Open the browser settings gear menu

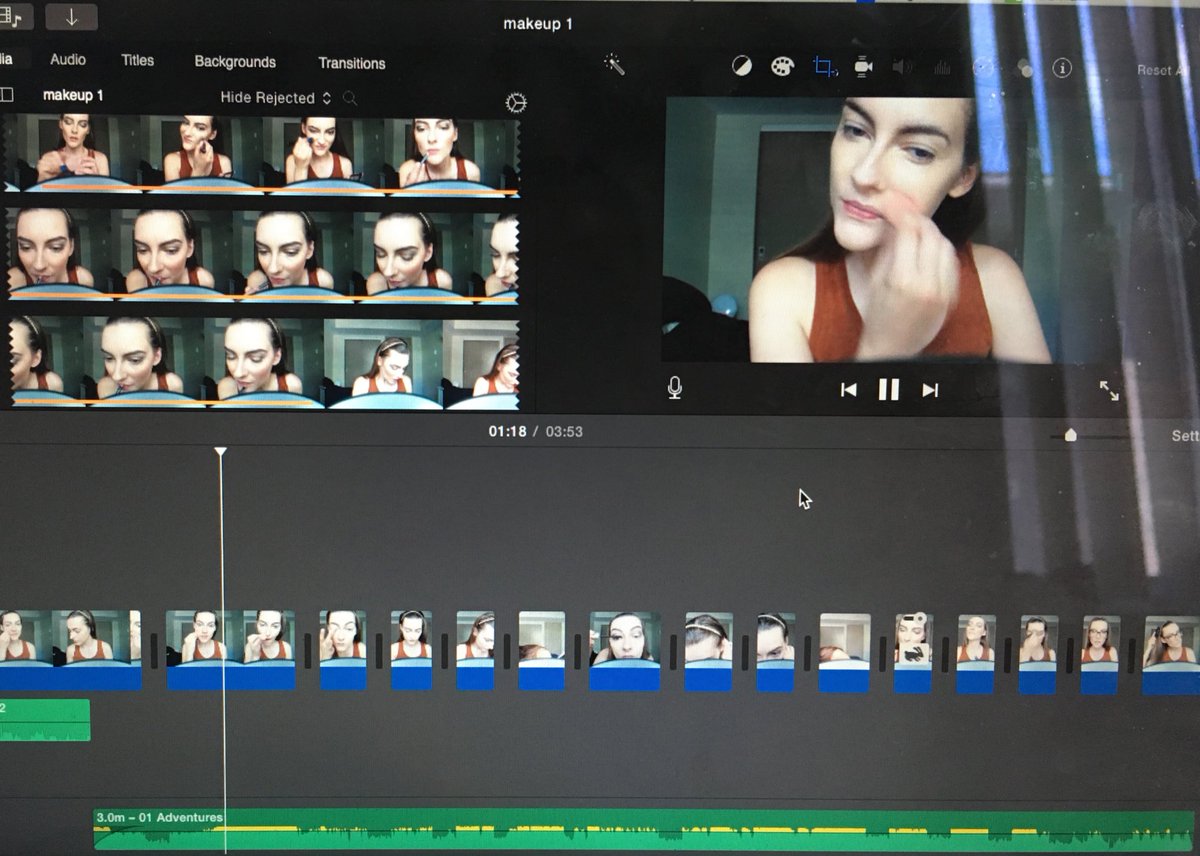[517, 102]
